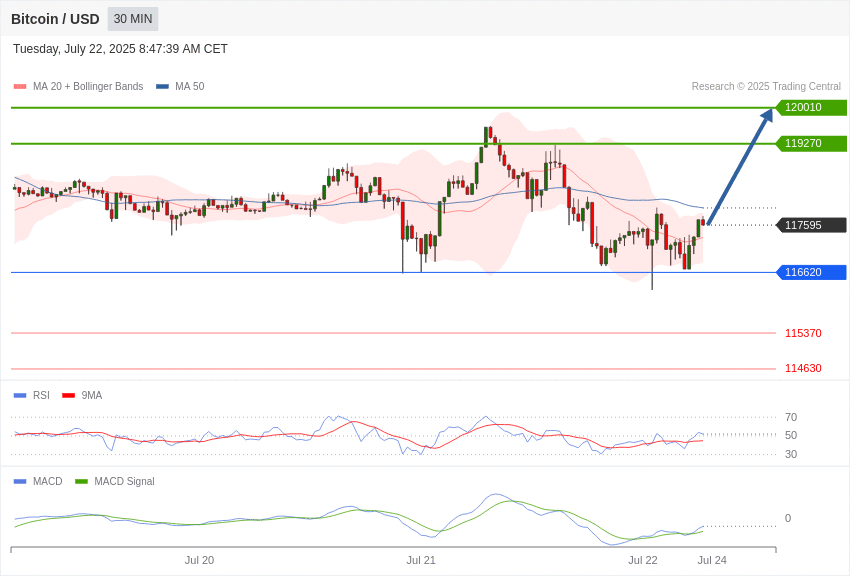Click the MACD blue legend marker
This screenshot has height=576, width=850.
tap(20, 481)
